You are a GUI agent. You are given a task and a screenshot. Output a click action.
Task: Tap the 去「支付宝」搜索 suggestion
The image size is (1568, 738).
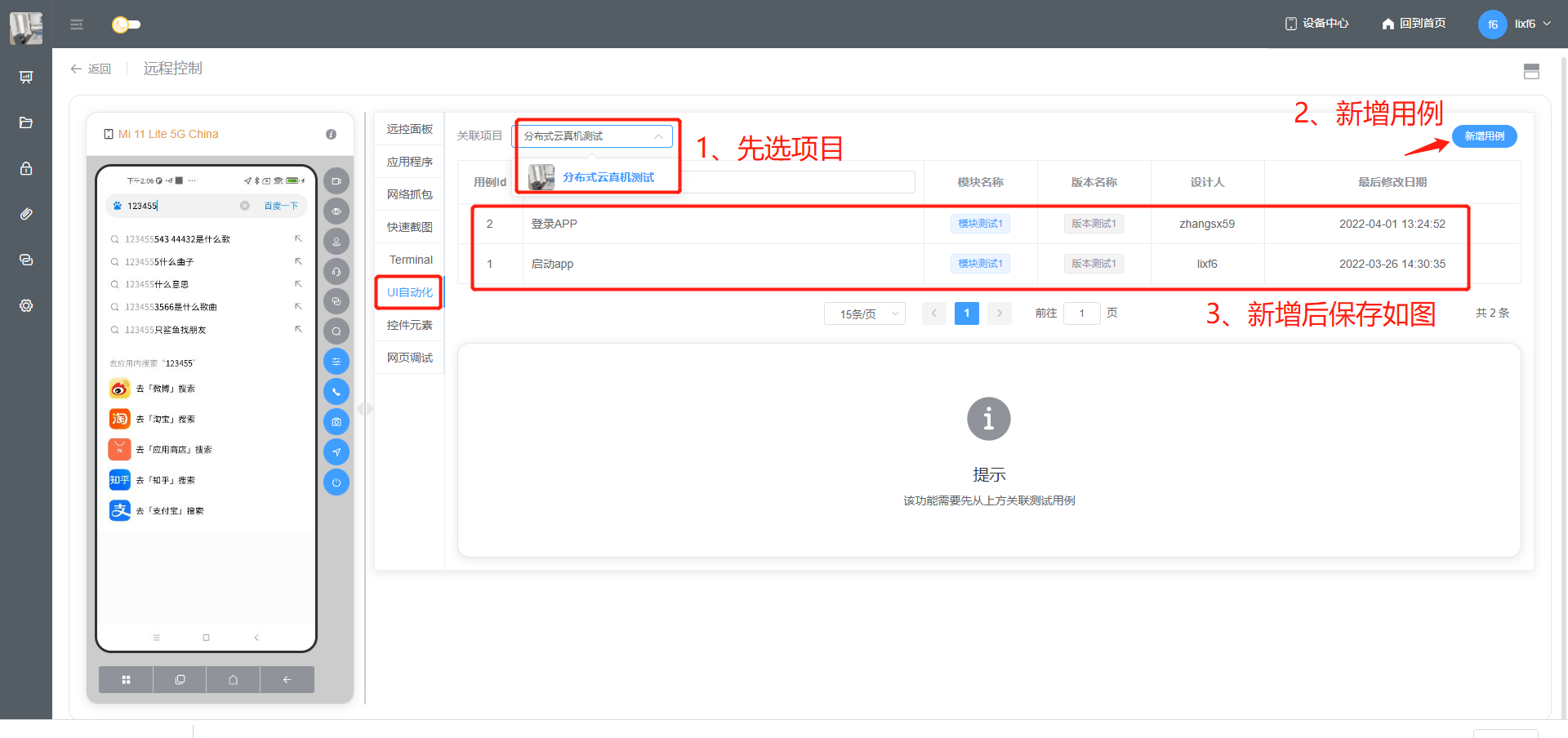(207, 511)
